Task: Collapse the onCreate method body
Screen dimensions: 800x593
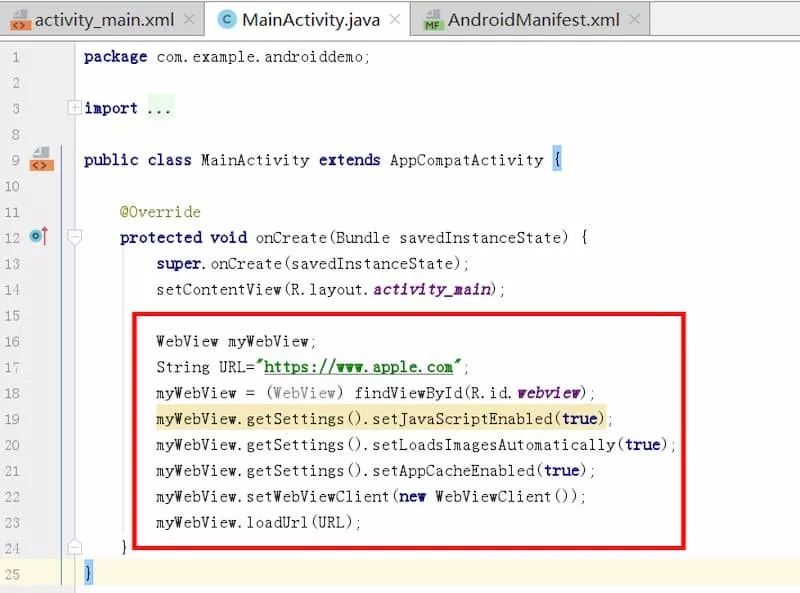Action: [x=75, y=237]
